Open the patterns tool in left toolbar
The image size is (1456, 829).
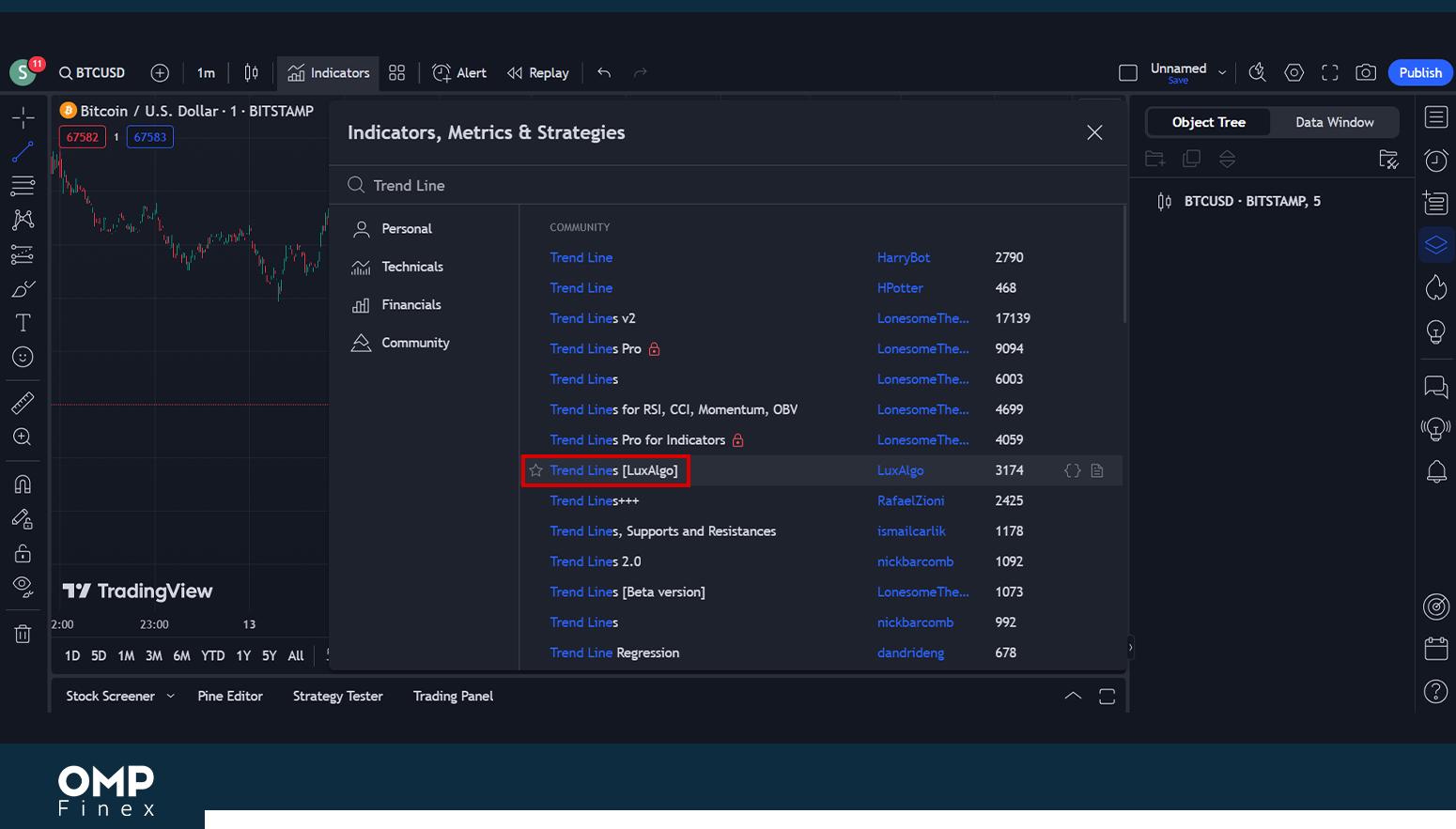click(23, 220)
